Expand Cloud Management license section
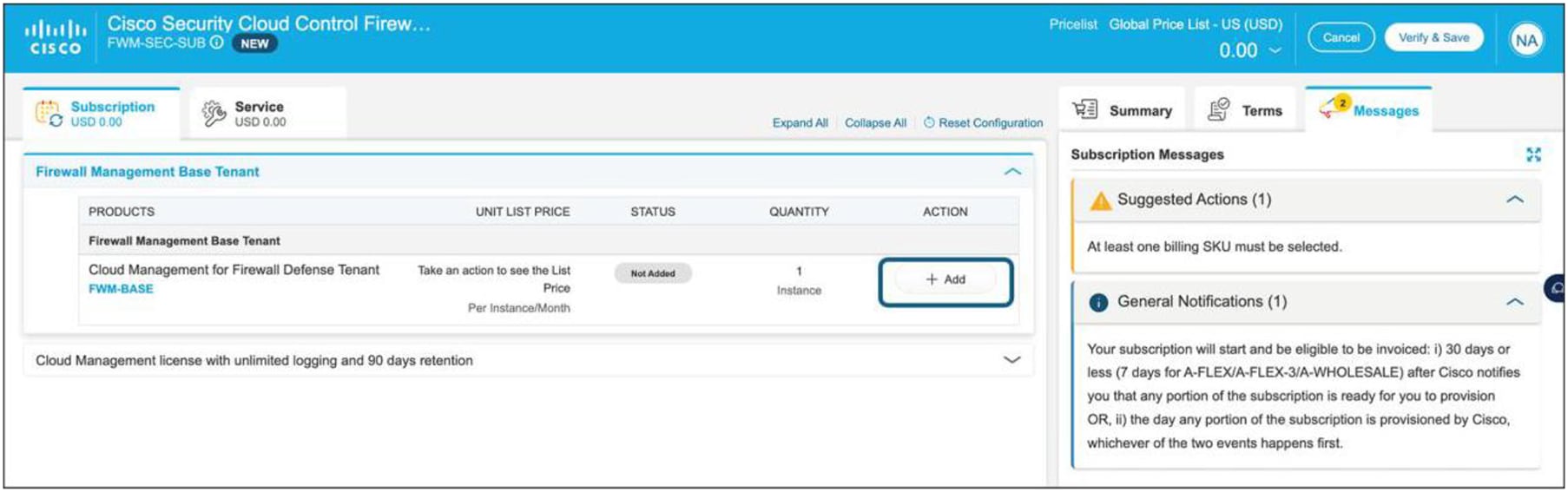The image size is (1568, 492). [x=1011, y=360]
